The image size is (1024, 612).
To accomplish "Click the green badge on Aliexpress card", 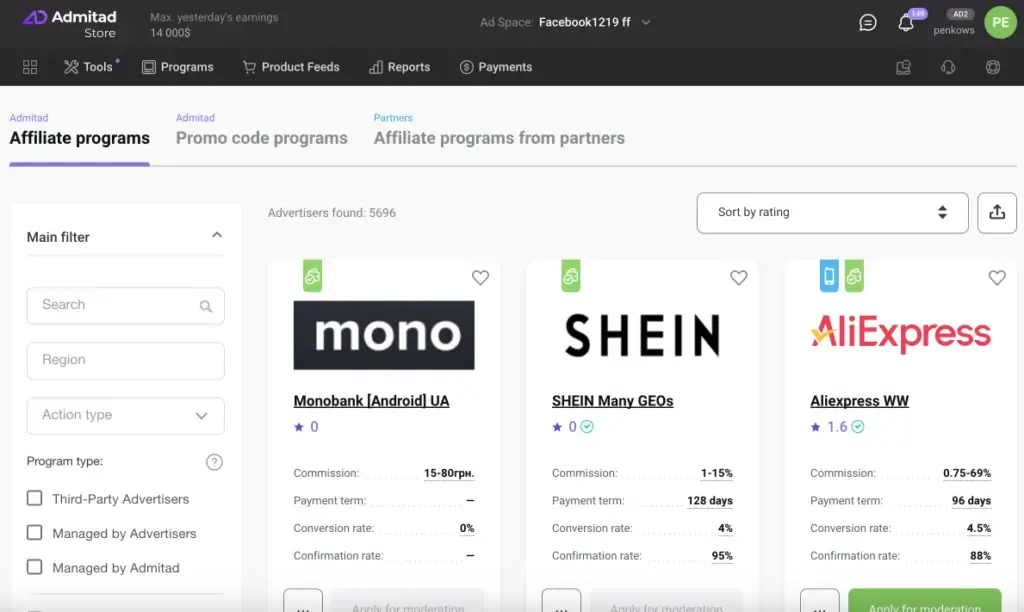I will click(x=854, y=276).
